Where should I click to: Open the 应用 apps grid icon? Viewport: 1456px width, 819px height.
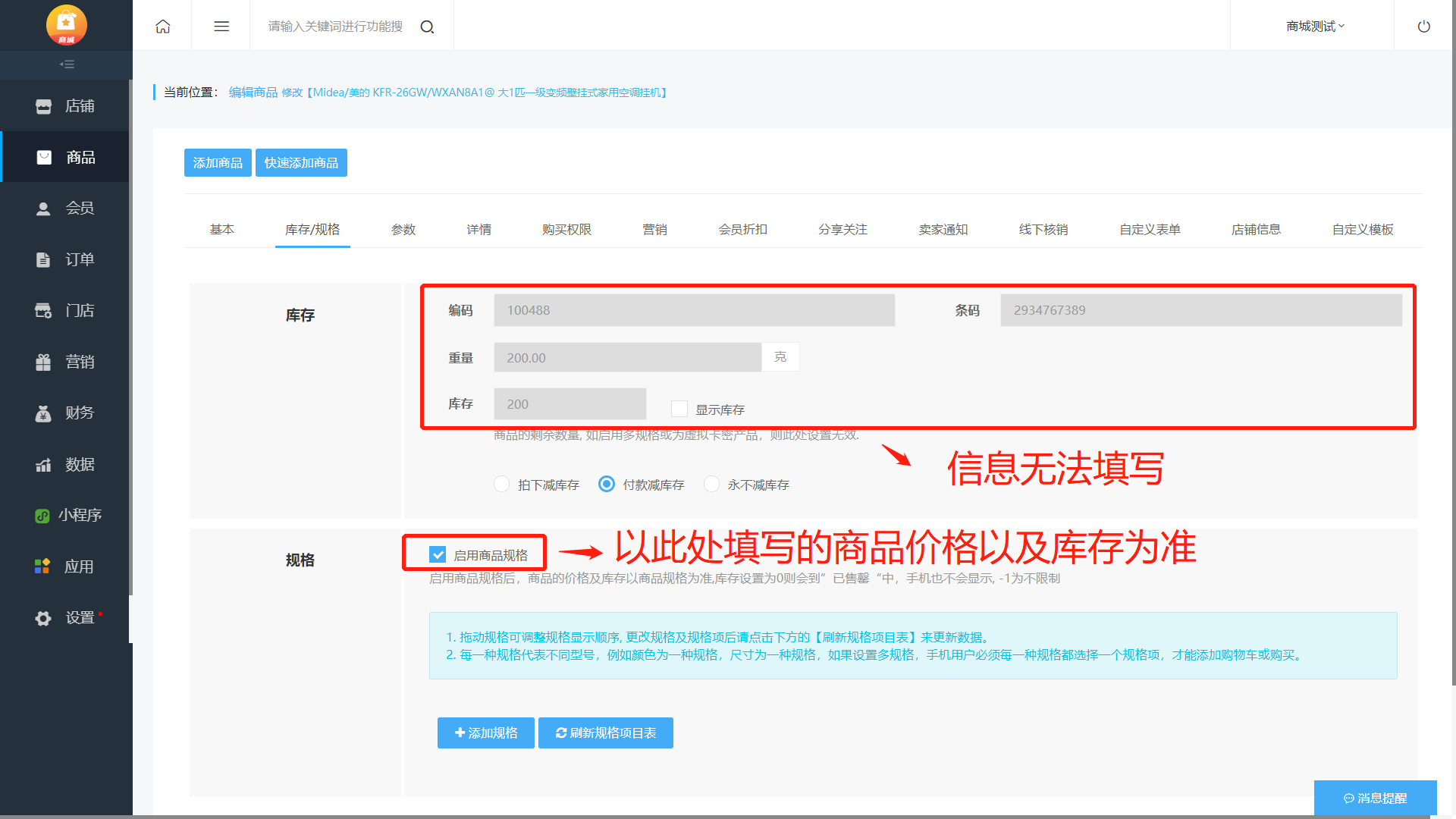click(x=42, y=566)
